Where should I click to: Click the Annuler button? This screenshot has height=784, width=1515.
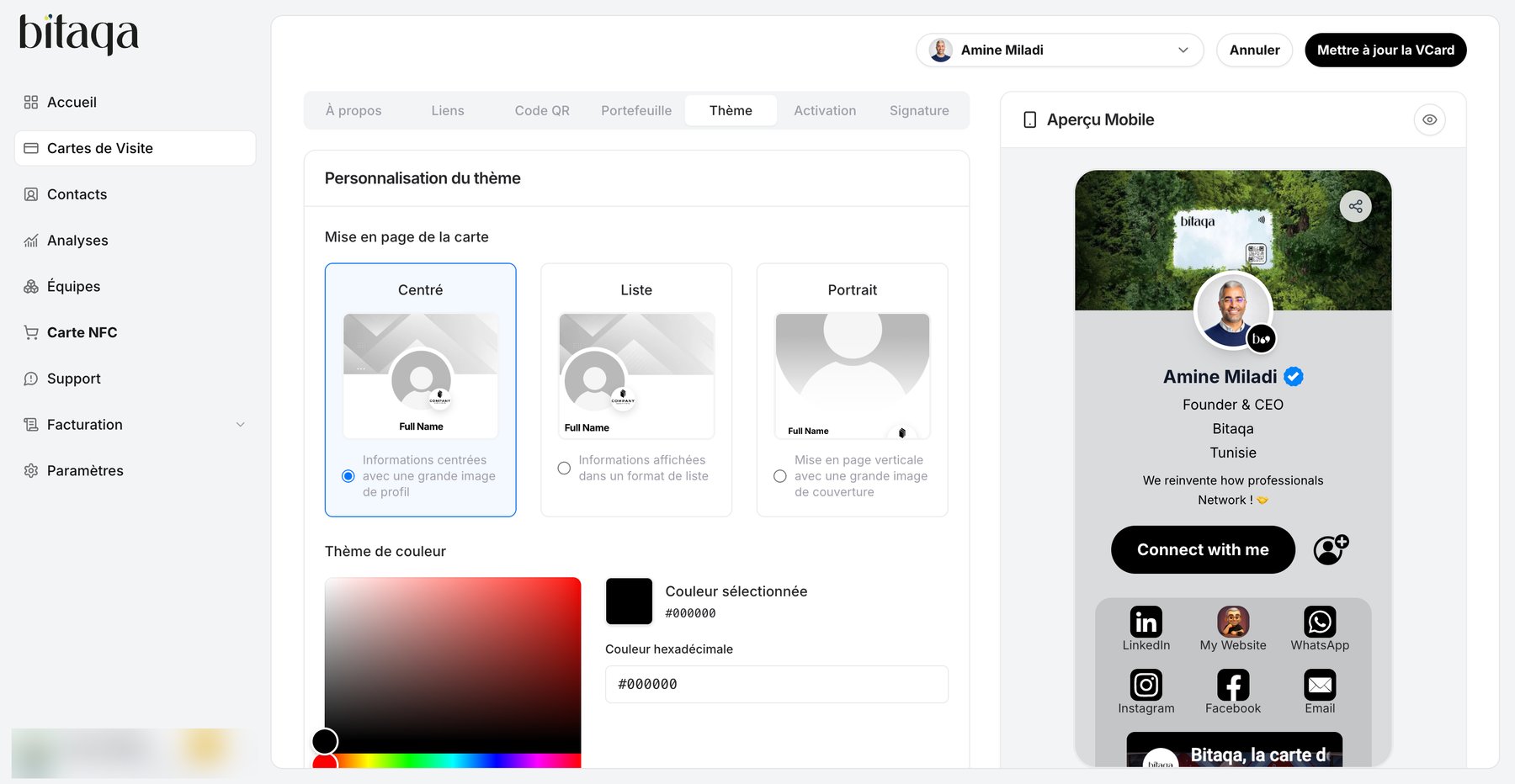pos(1254,50)
